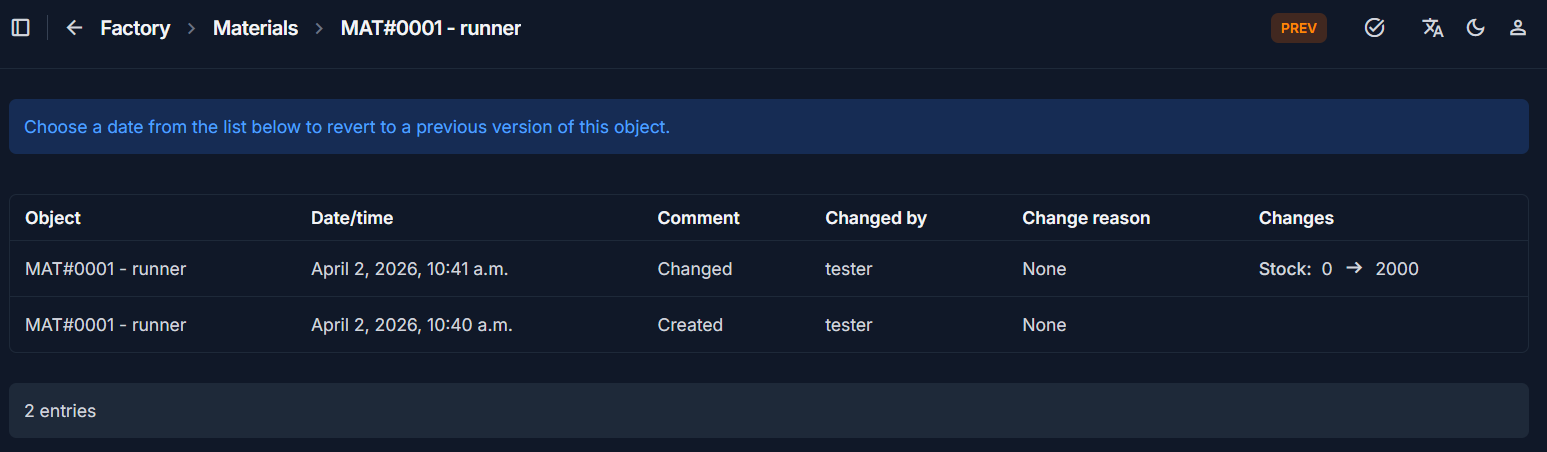The image size is (1547, 452).
Task: Open the user account profile icon
Action: [1518, 28]
